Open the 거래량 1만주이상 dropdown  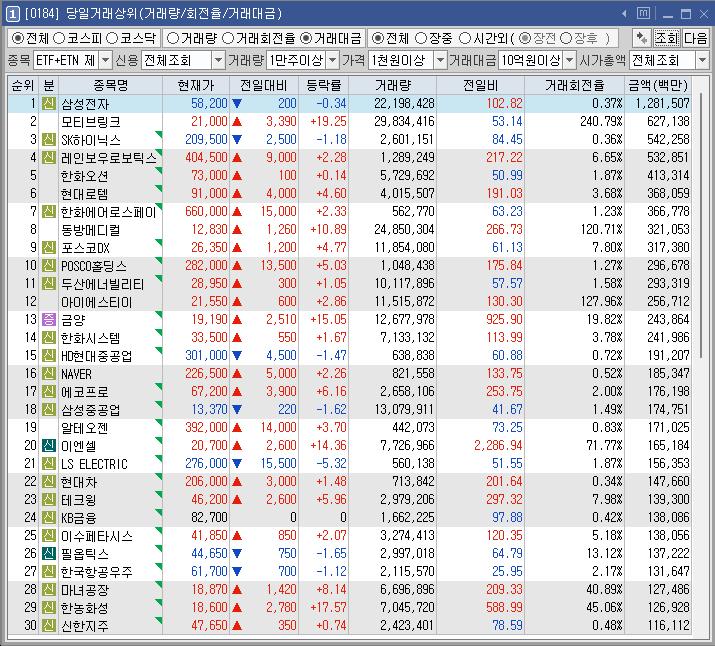(333, 60)
